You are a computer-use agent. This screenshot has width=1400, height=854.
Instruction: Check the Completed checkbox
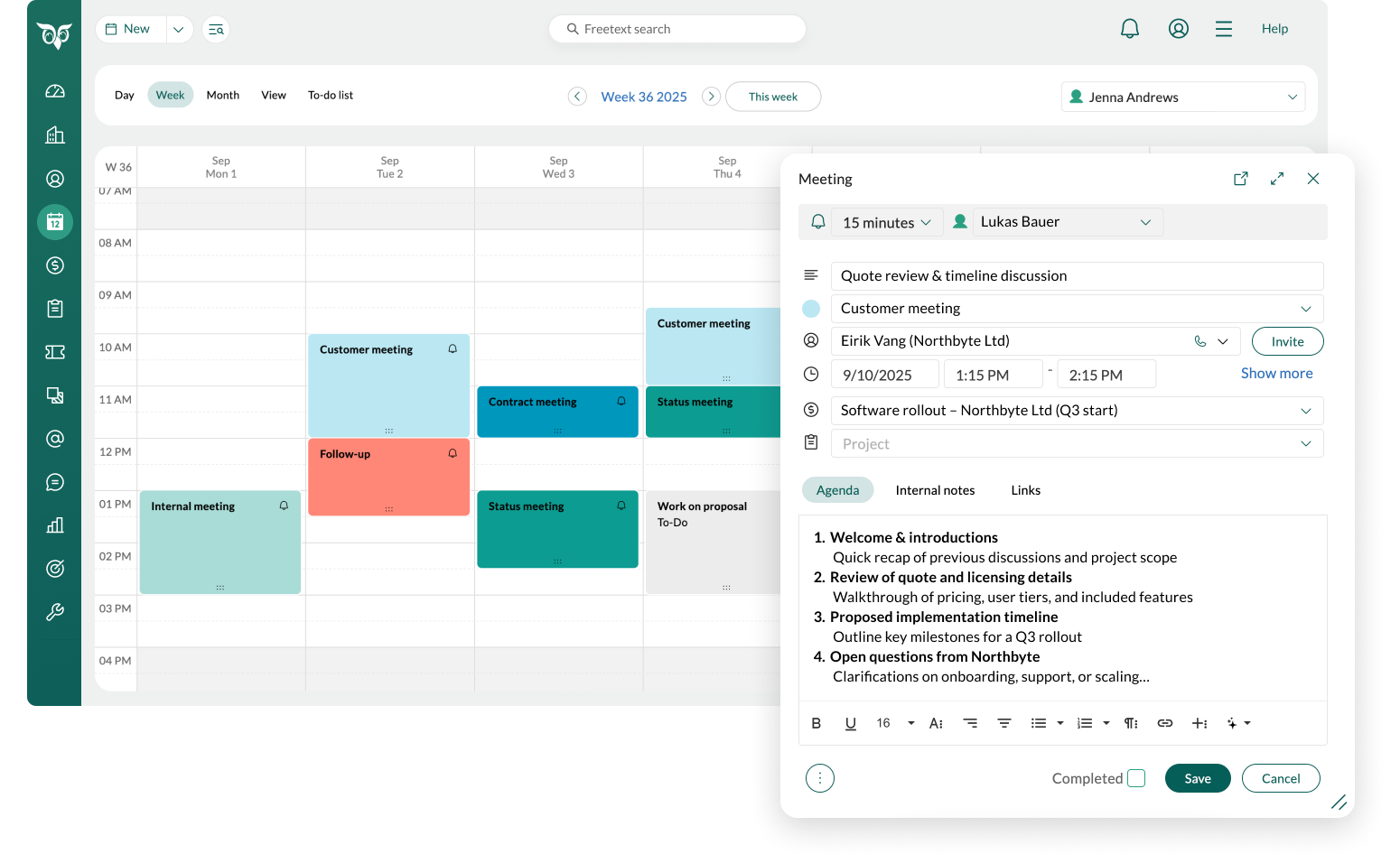1135,777
